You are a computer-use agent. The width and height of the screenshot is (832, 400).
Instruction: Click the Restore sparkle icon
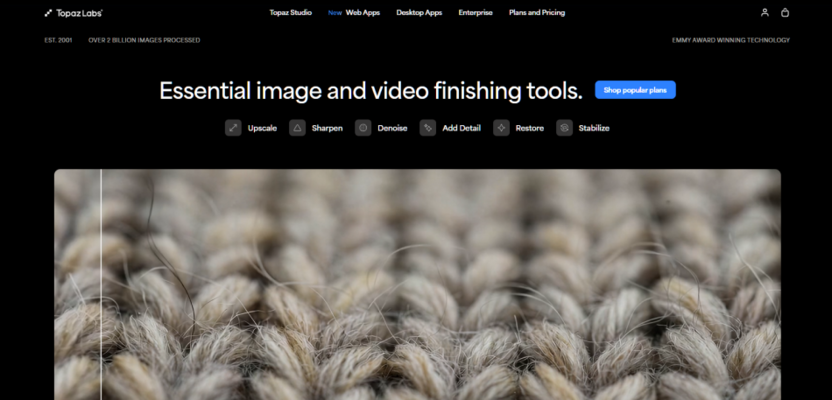click(501, 128)
